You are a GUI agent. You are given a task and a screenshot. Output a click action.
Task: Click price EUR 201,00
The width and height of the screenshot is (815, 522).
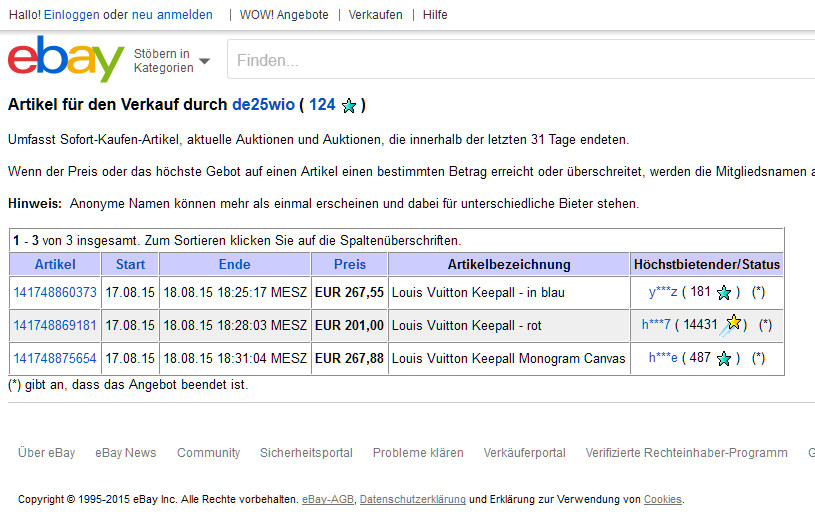click(x=349, y=325)
